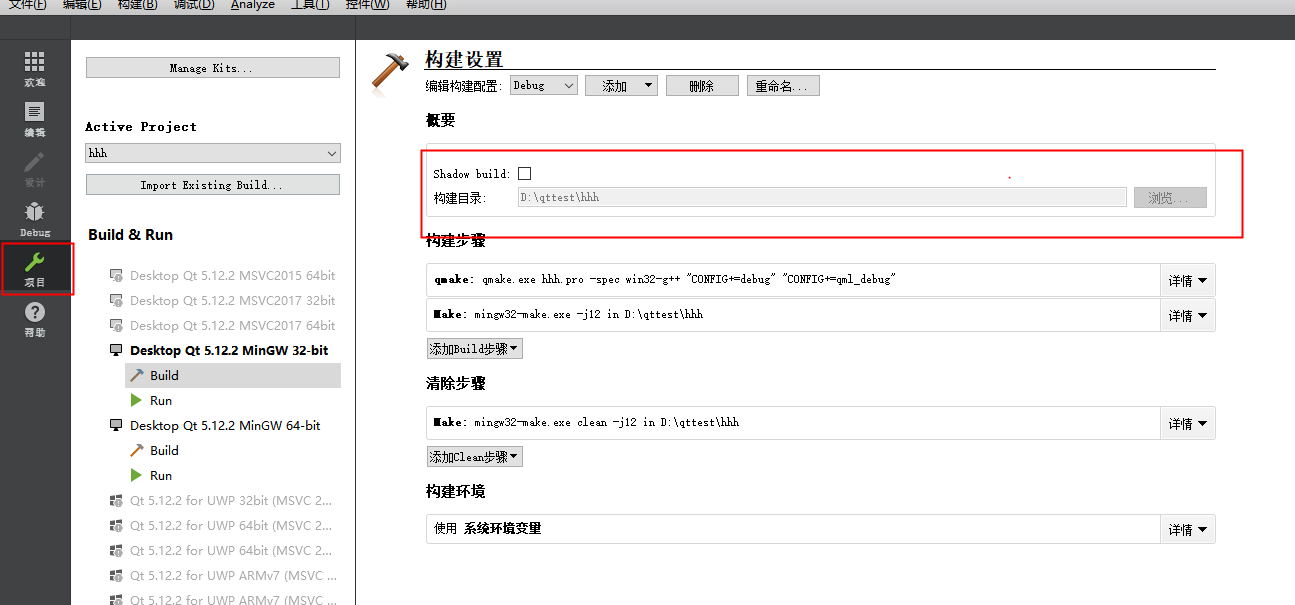Click the 构建目录 path field D:\qttest\hhh
The image size is (1295, 605).
[822, 198]
